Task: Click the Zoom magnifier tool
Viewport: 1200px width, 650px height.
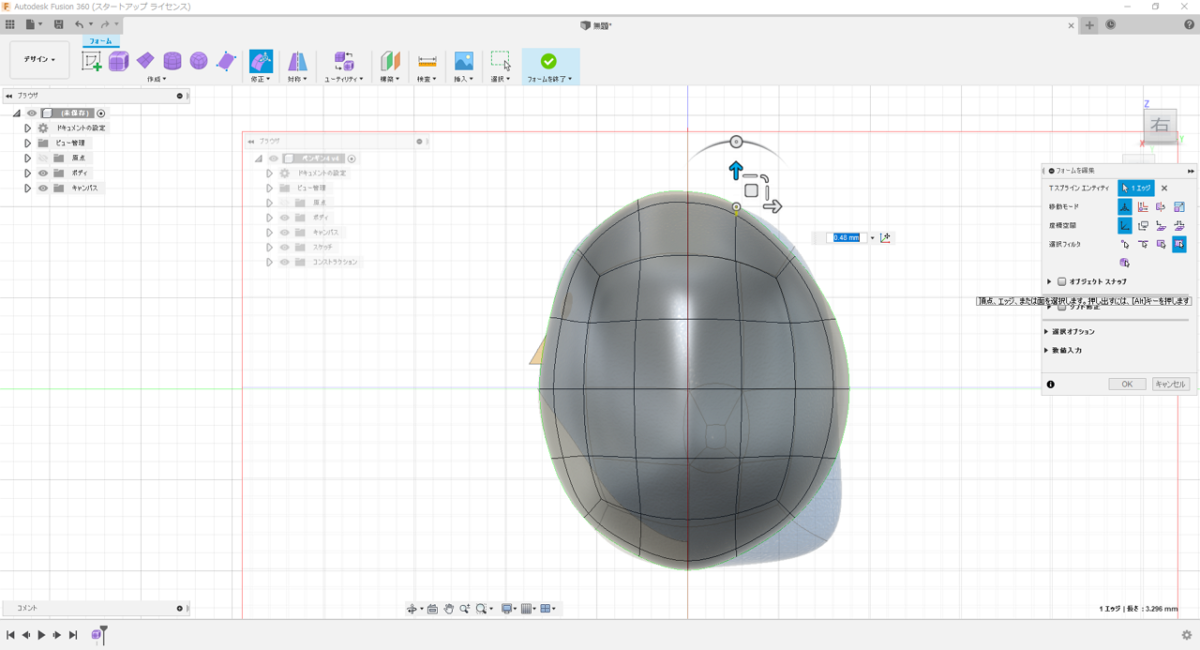Action: tap(465, 608)
